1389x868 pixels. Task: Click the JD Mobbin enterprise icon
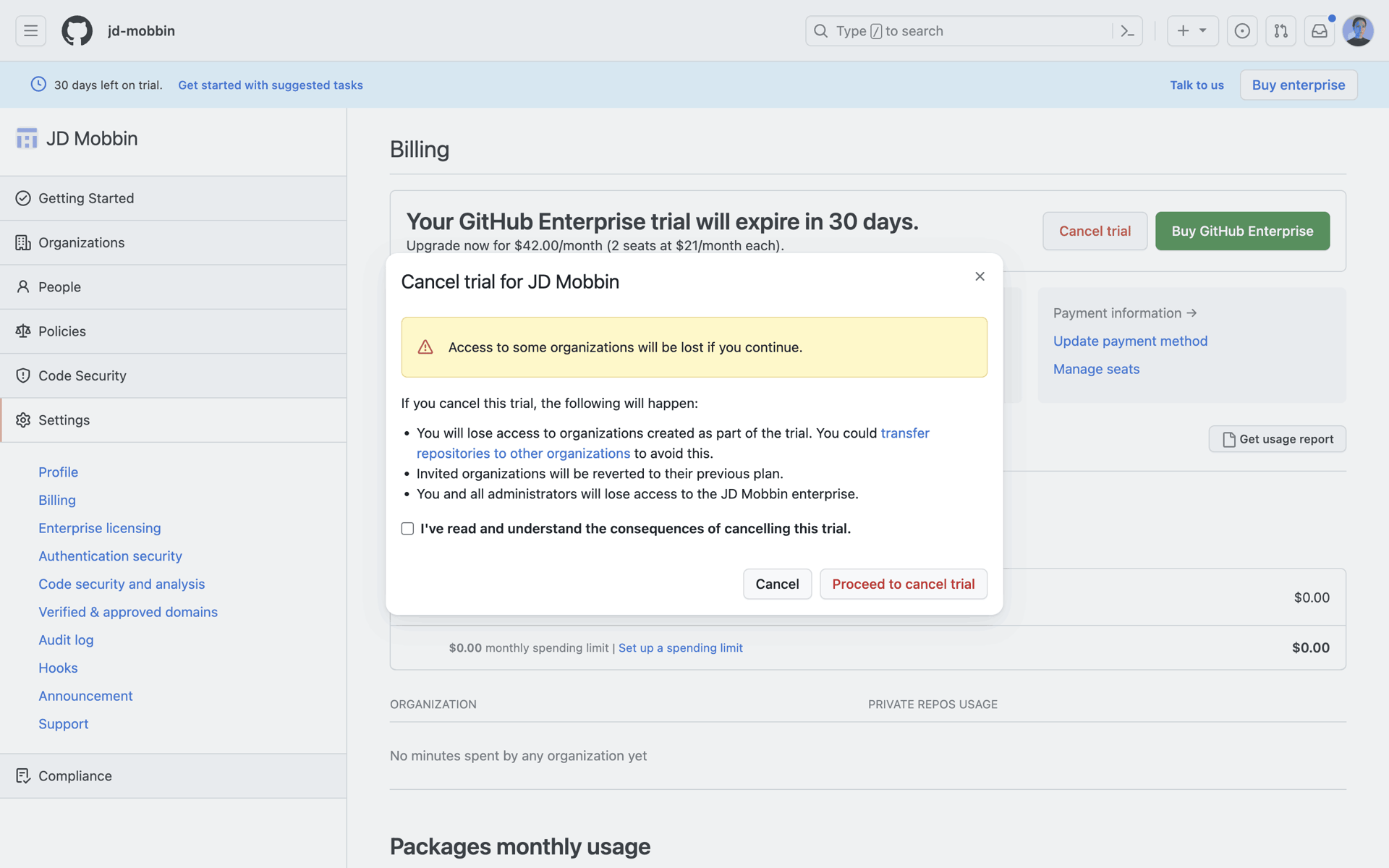(27, 138)
